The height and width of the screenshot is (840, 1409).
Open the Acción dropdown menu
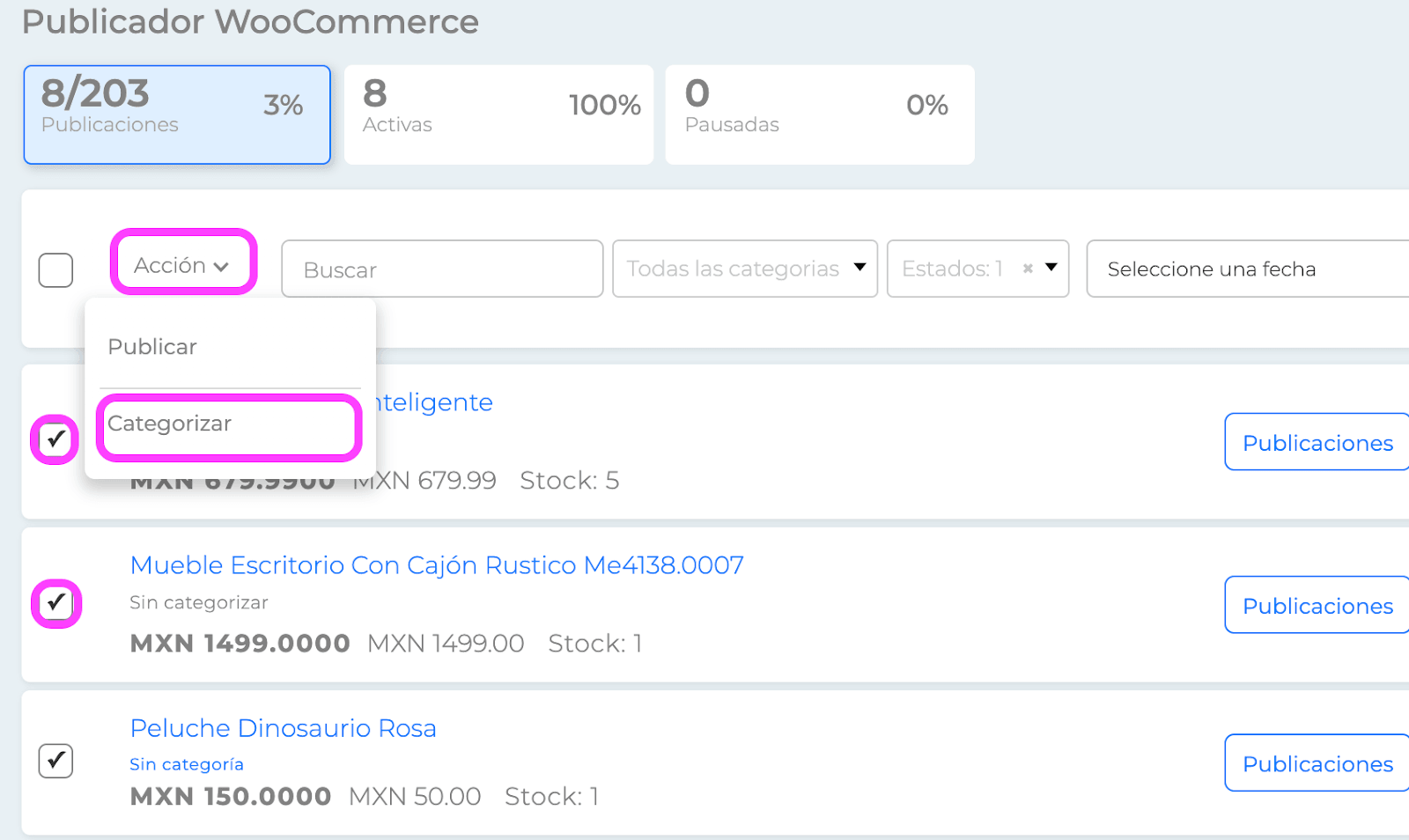(x=182, y=265)
